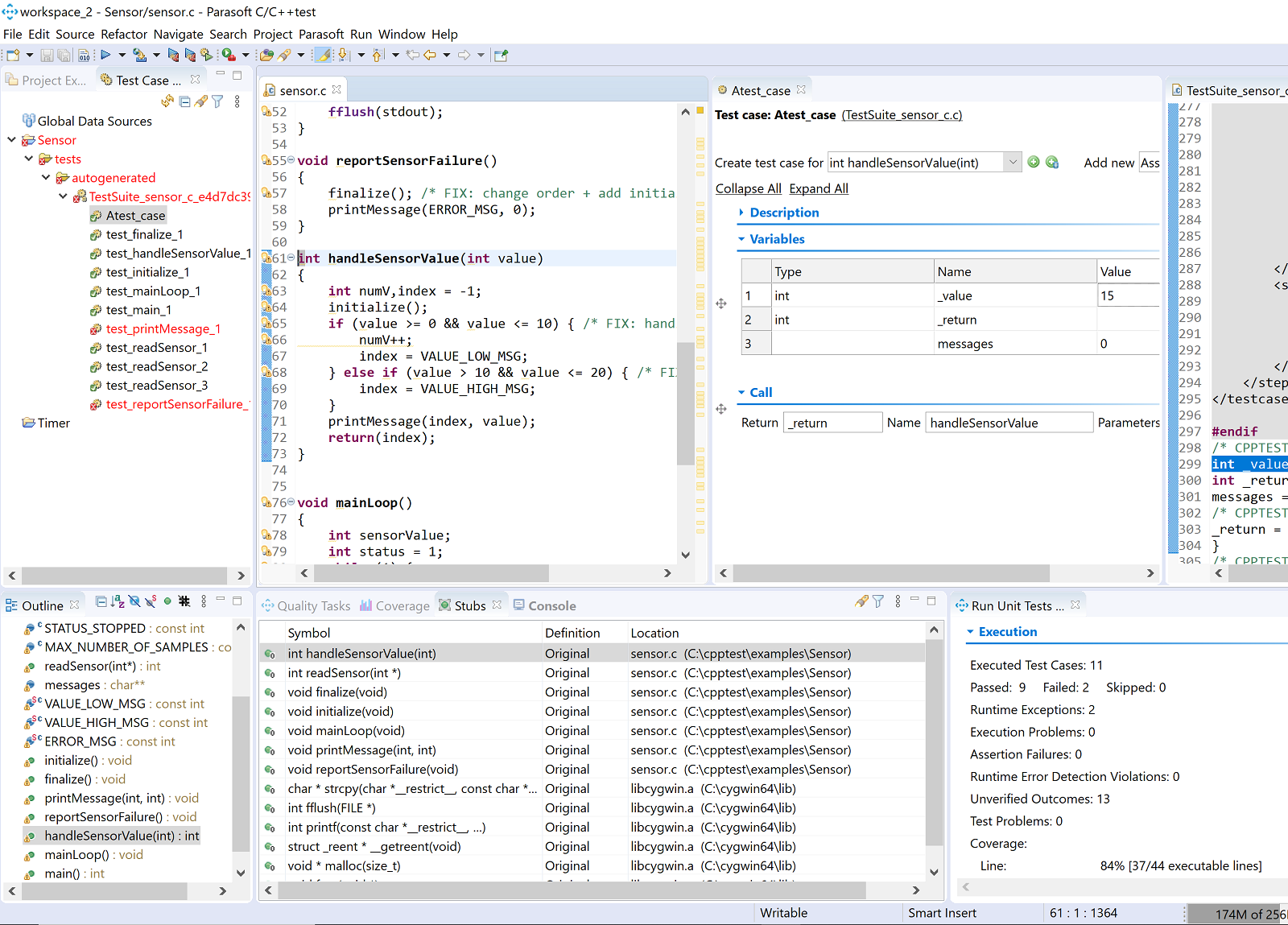Toggle Hide Static Members in Outline toolbar
This screenshot has height=925, width=1288.
click(x=151, y=601)
